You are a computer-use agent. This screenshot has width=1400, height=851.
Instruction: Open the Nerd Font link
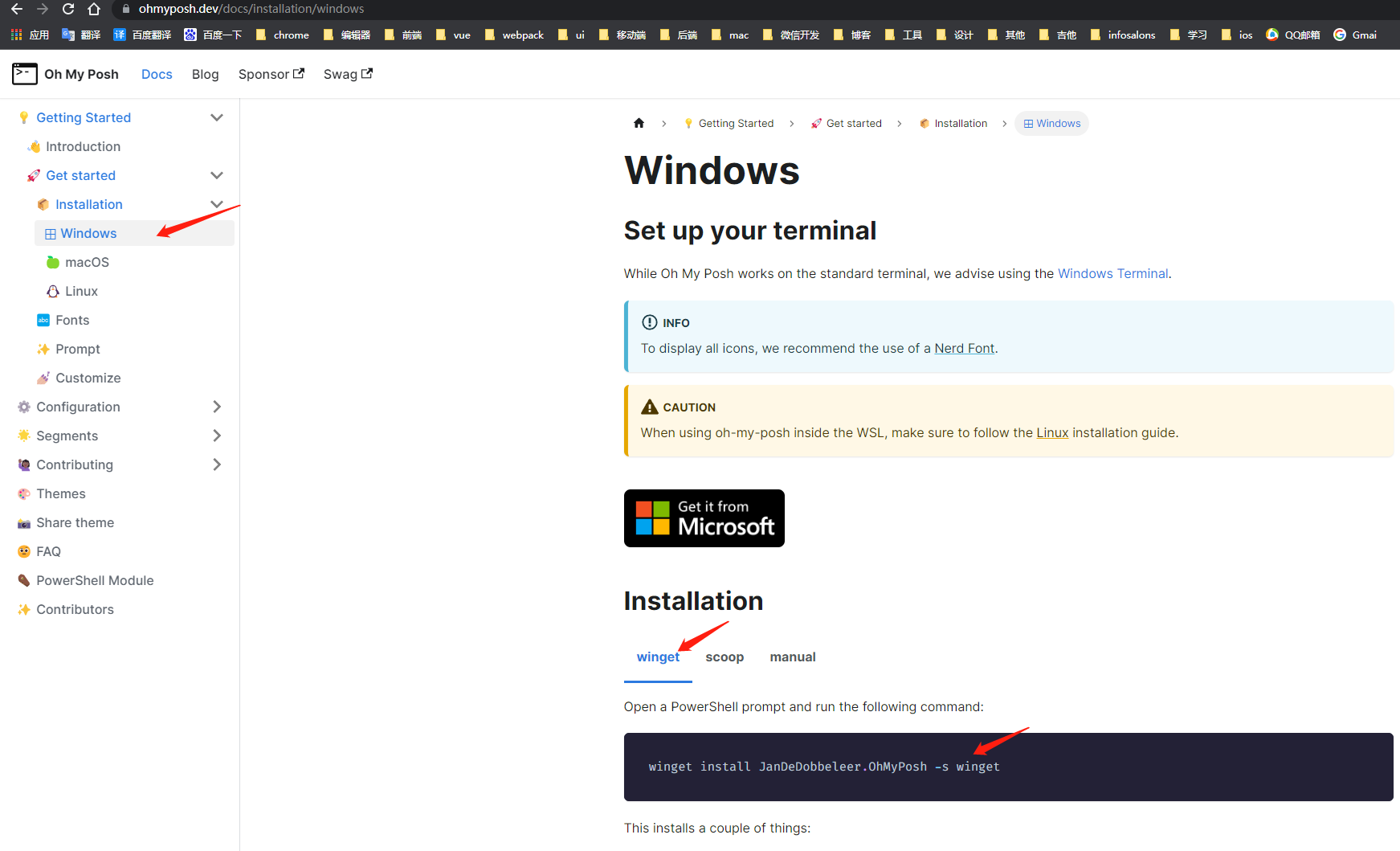tap(964, 348)
